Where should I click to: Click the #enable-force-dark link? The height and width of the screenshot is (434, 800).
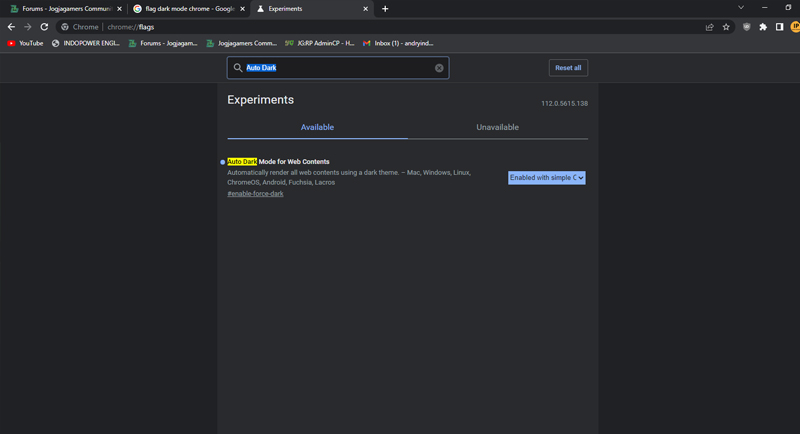click(255, 194)
